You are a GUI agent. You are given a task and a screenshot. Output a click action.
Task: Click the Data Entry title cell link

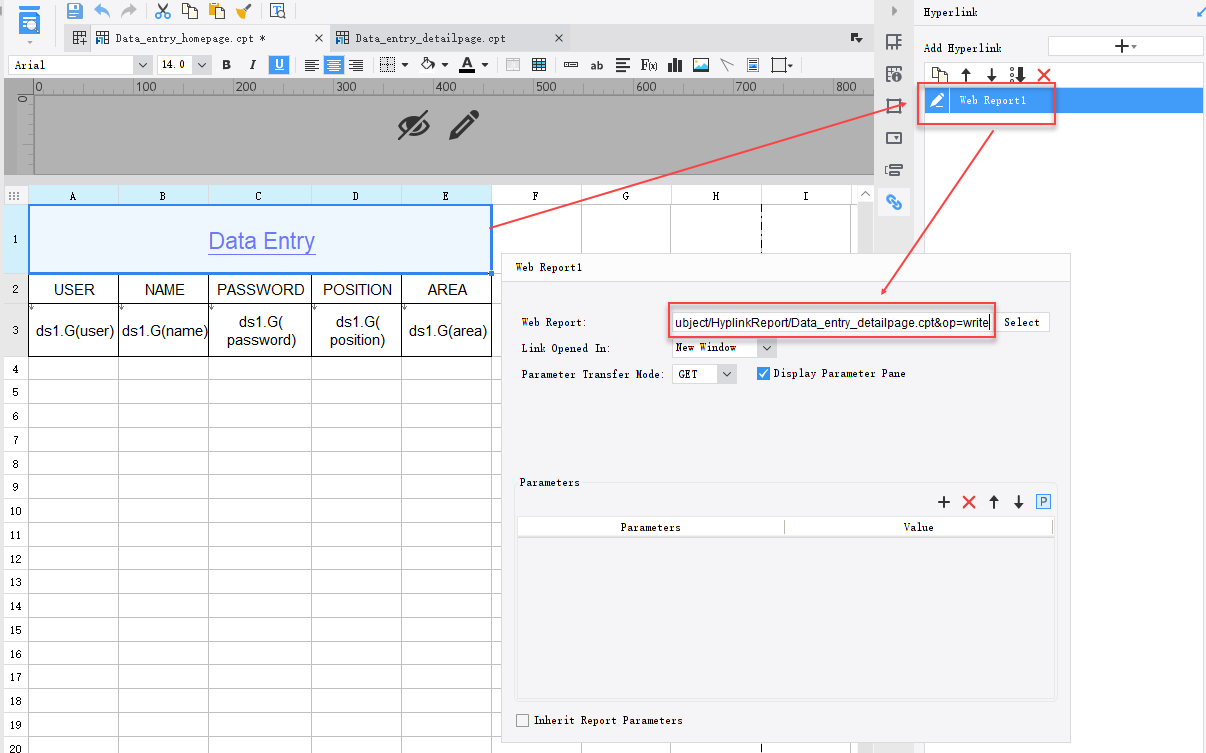(x=261, y=241)
